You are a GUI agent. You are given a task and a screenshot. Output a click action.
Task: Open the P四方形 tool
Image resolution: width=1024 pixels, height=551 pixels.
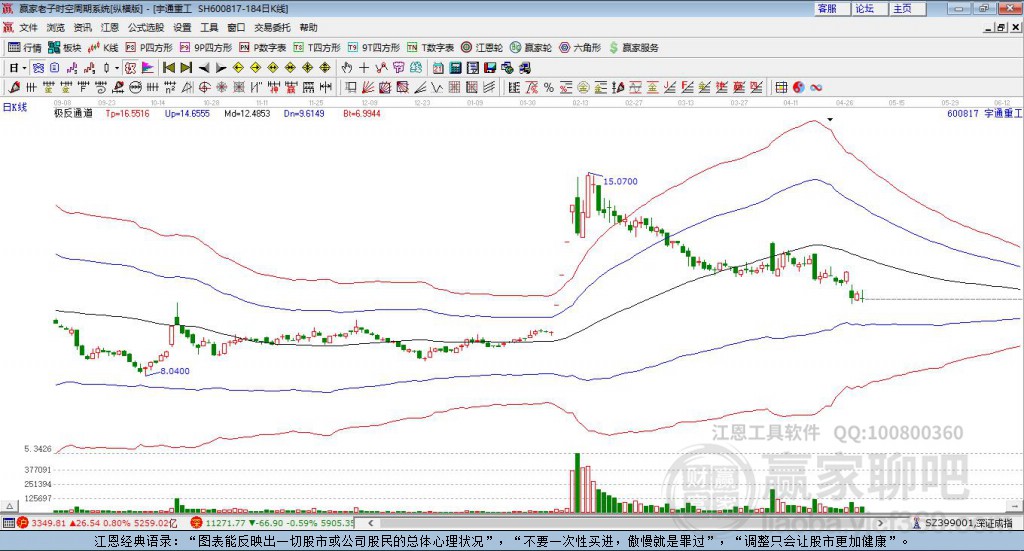pyautogui.click(x=149, y=48)
